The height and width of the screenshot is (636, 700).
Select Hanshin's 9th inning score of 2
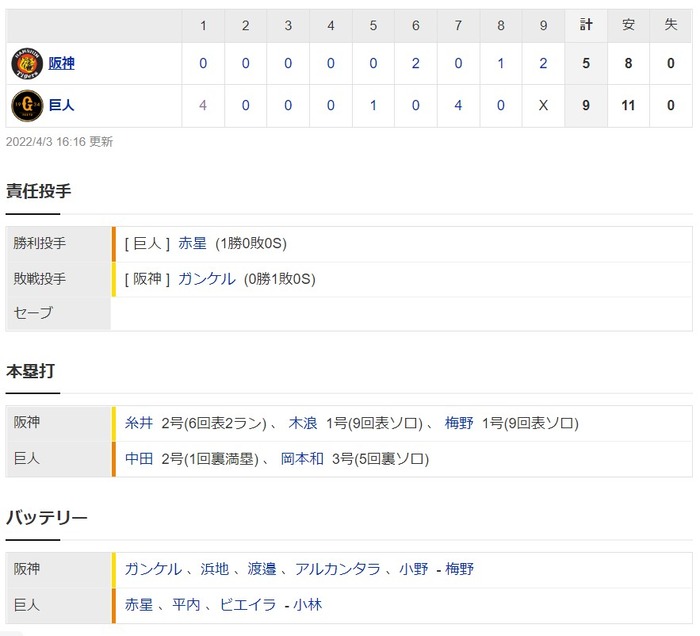(543, 63)
